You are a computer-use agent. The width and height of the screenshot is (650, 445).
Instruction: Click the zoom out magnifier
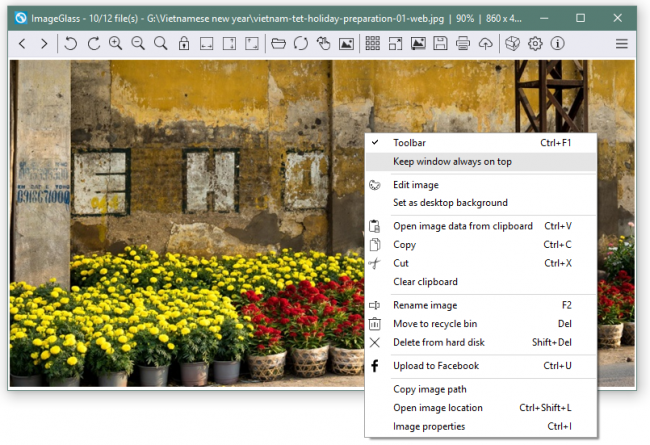[x=138, y=43]
